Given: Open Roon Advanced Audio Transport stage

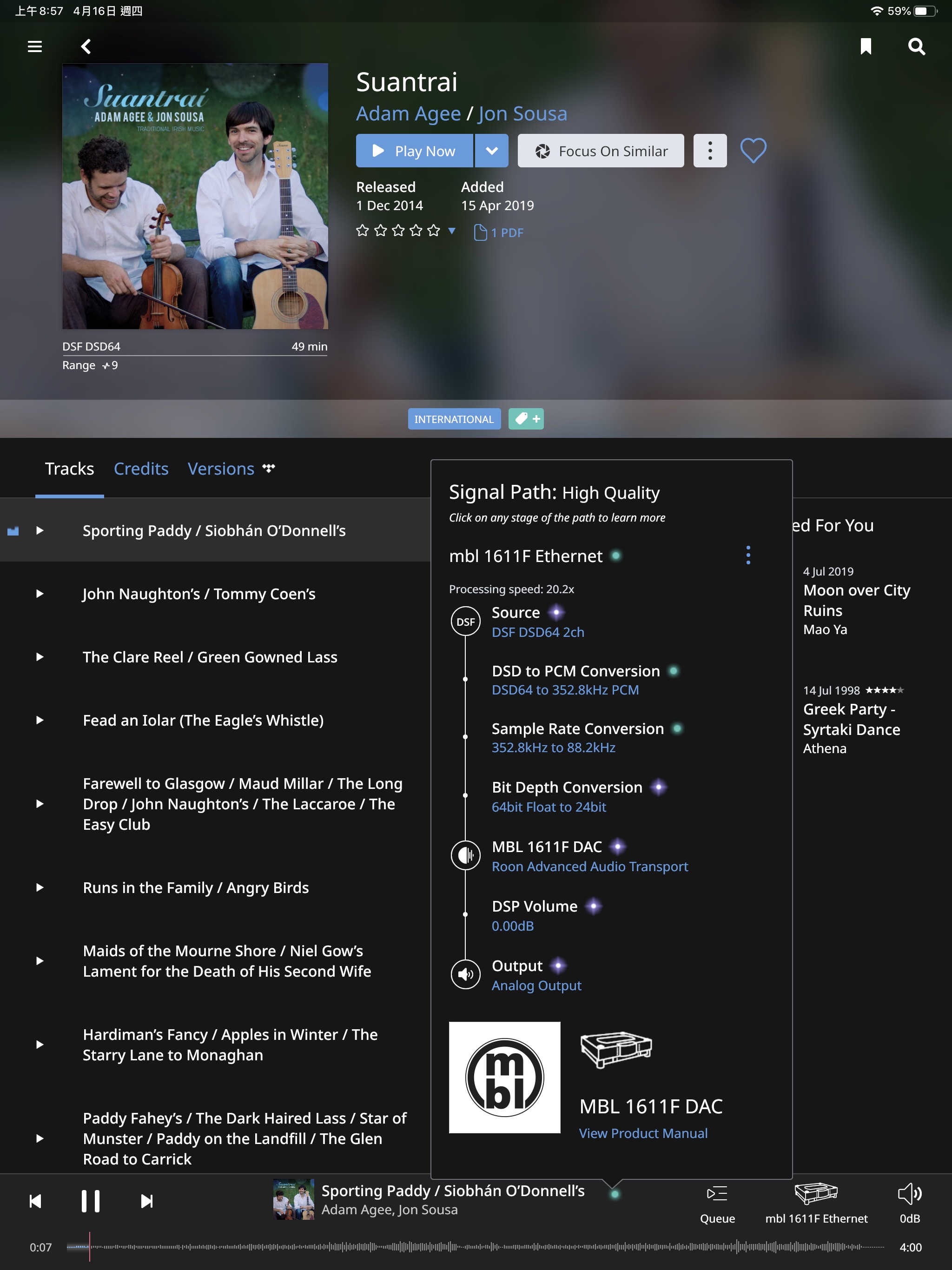Looking at the screenshot, I should click(x=590, y=867).
